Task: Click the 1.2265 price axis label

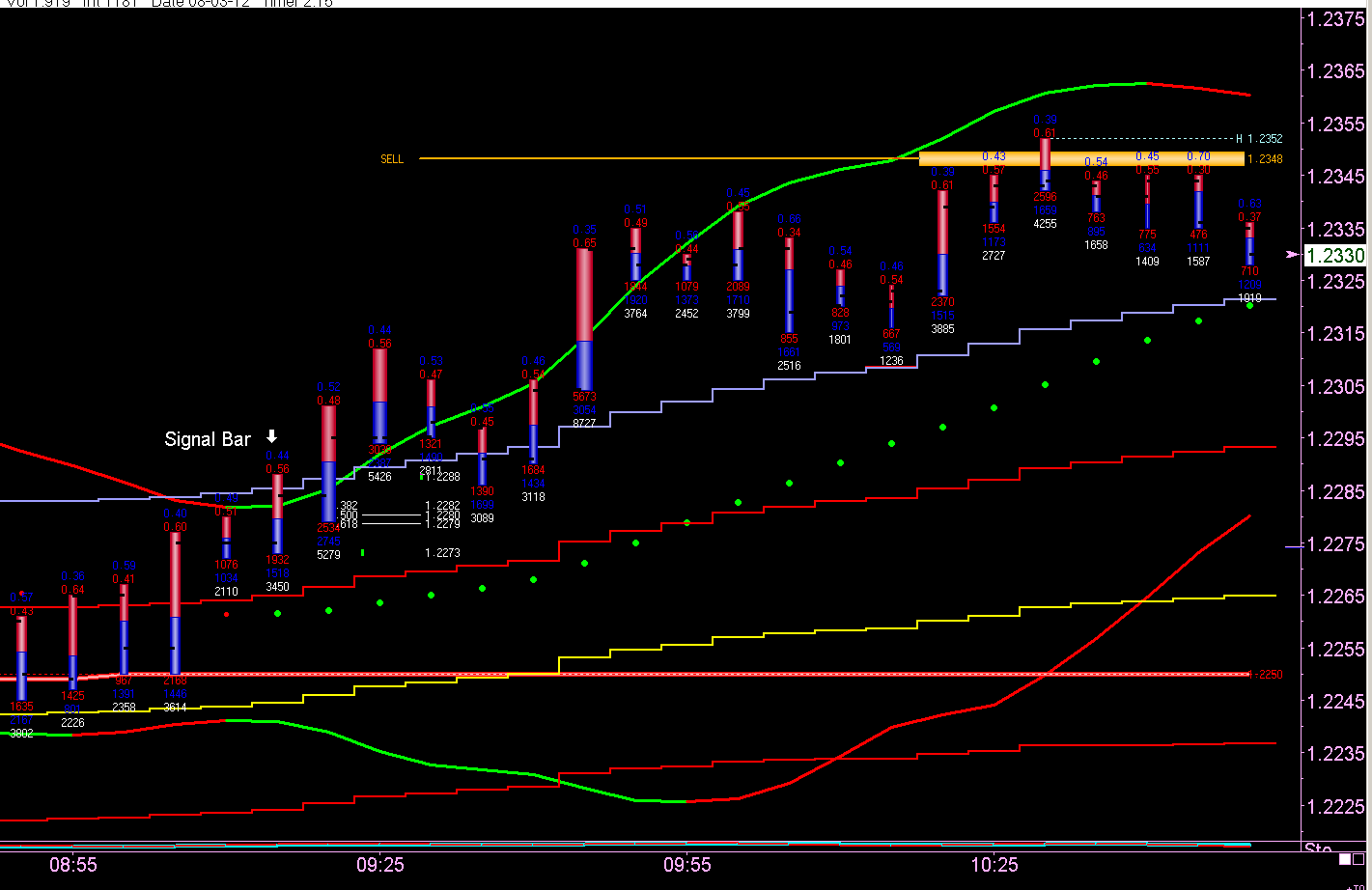Action: [x=1335, y=597]
